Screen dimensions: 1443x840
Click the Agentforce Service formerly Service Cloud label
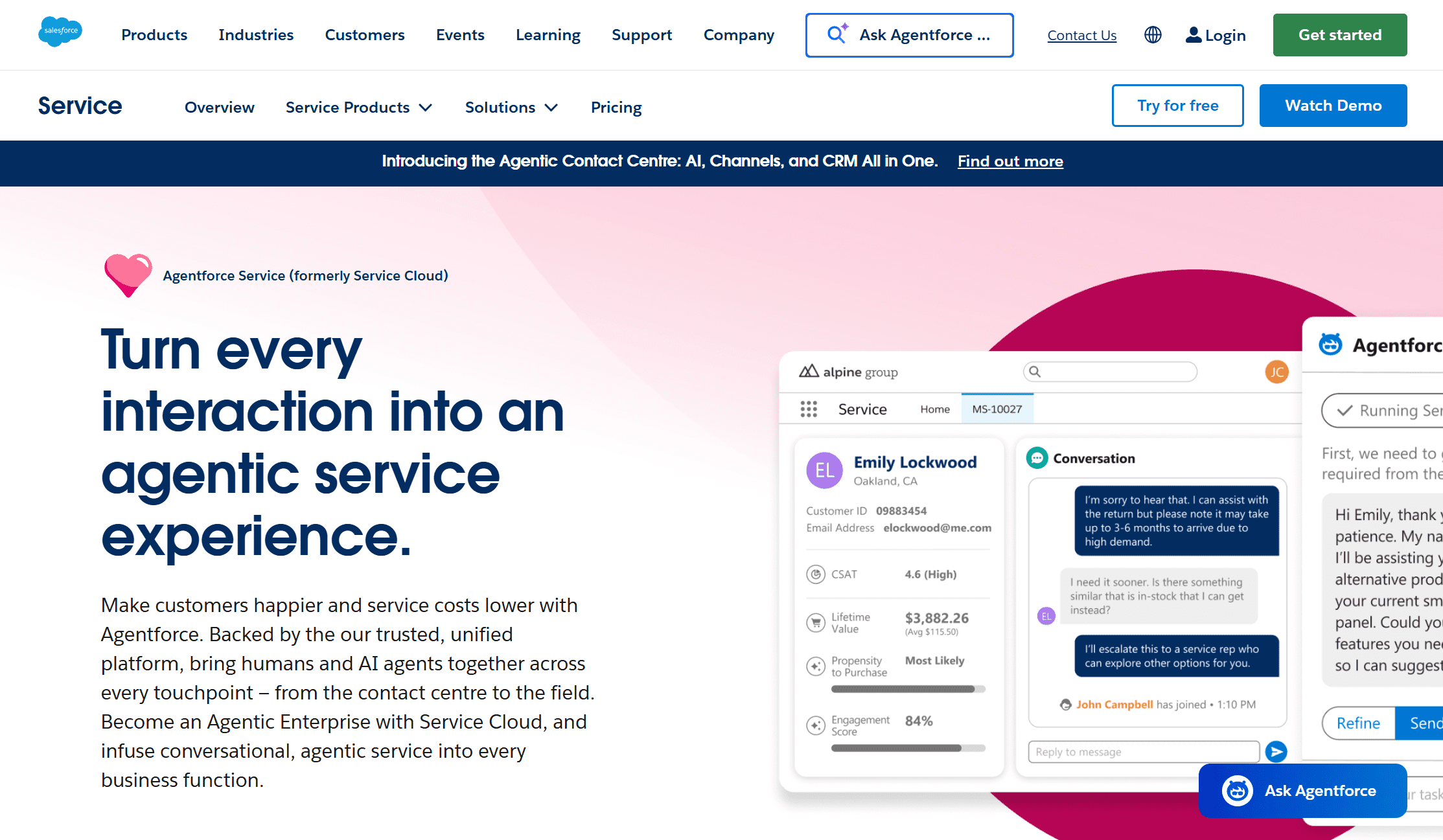305,276
